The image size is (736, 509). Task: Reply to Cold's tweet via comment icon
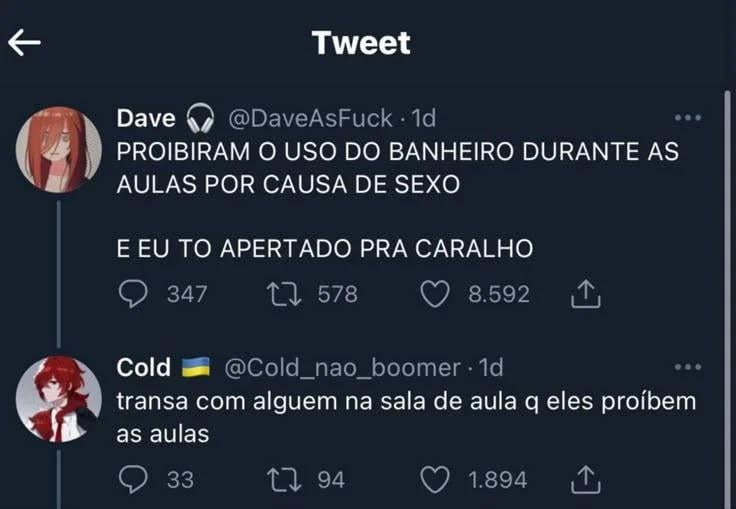(133, 479)
